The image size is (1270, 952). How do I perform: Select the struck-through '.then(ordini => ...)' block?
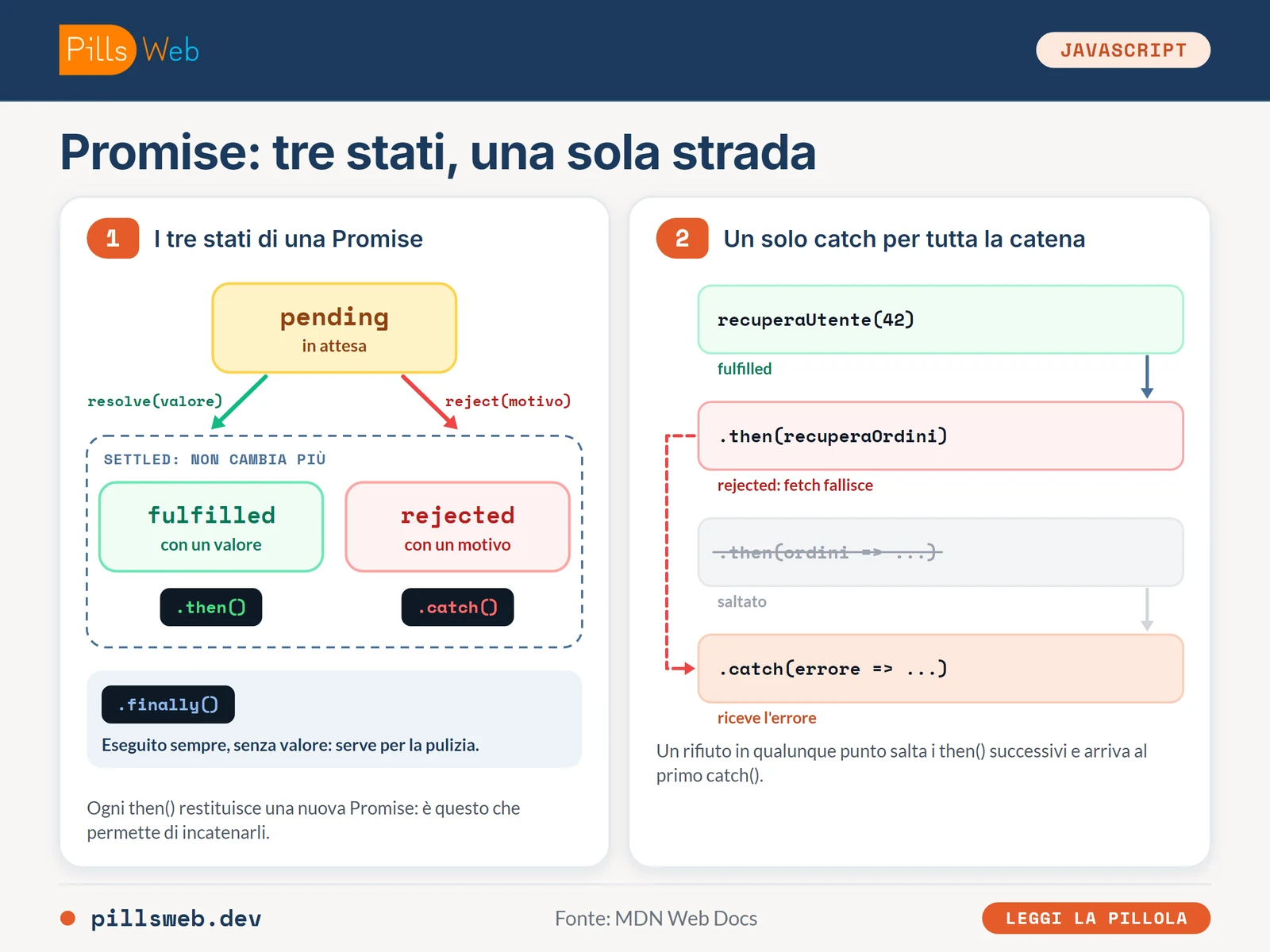click(x=941, y=552)
